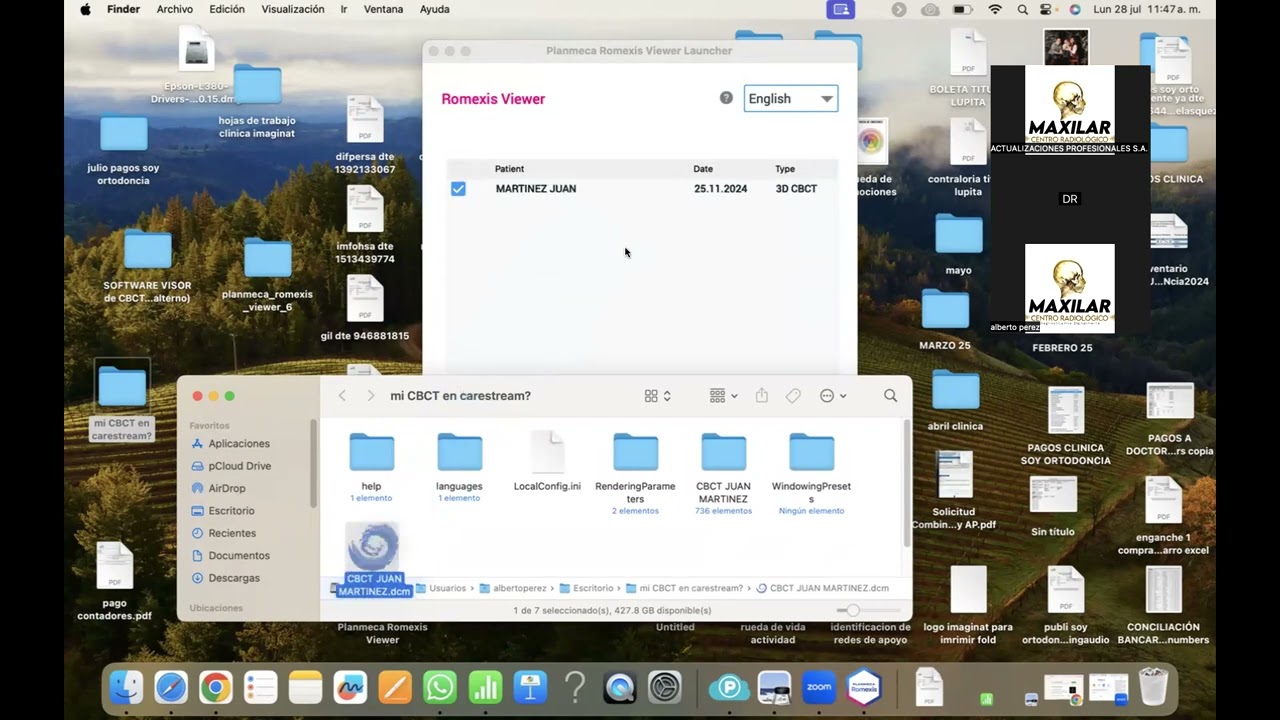Click the Wi-Fi icon in menu bar
This screenshot has width=1280, height=720.
pyautogui.click(x=995, y=9)
